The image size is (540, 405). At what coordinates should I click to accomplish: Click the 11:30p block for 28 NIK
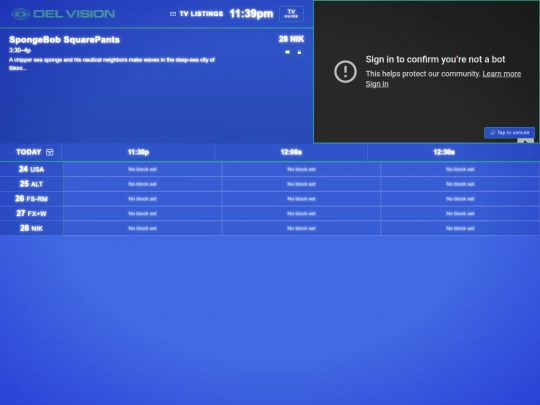tap(143, 228)
